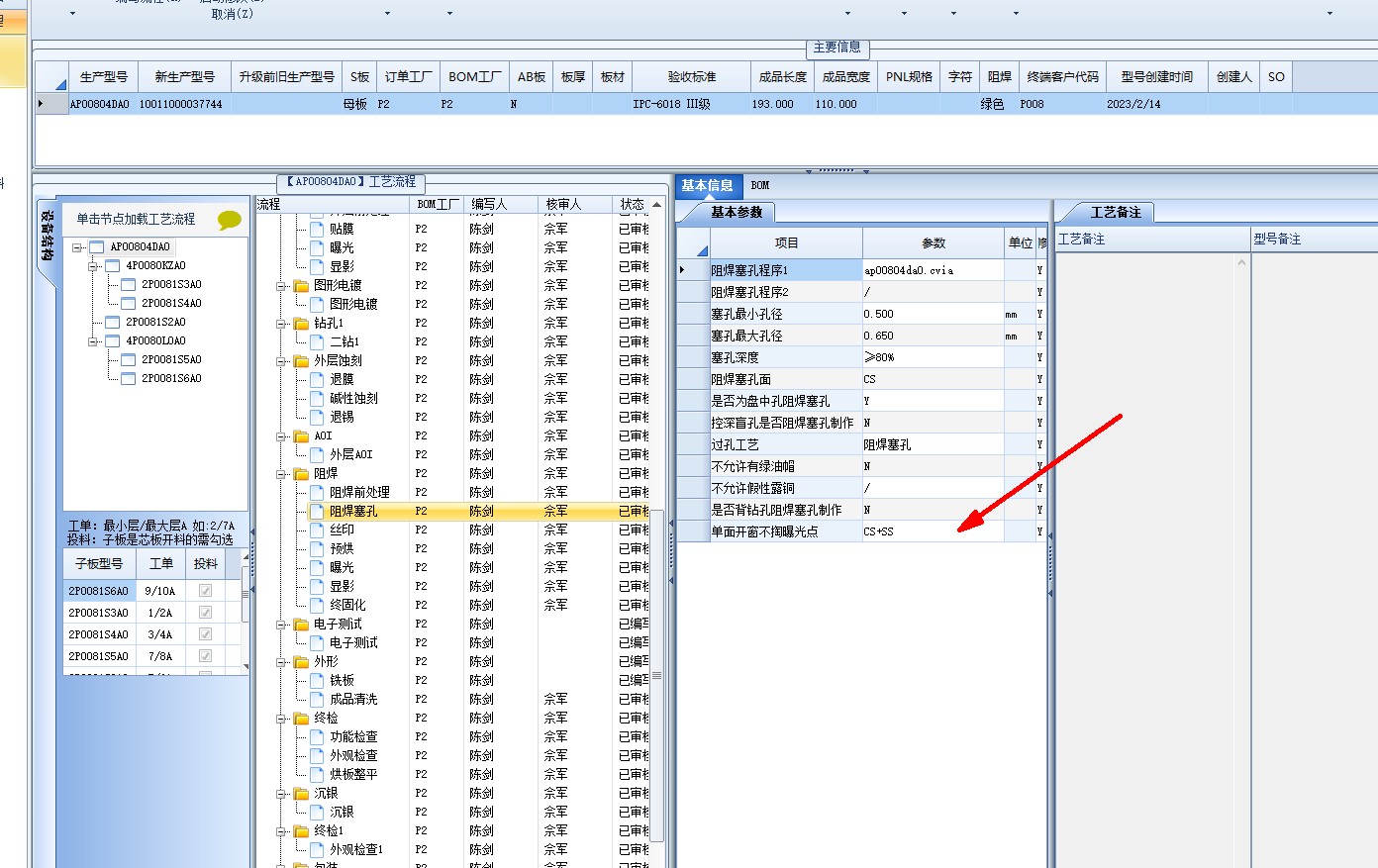Toggle 投料 checkbox for 2P0081S6A0

205,590
